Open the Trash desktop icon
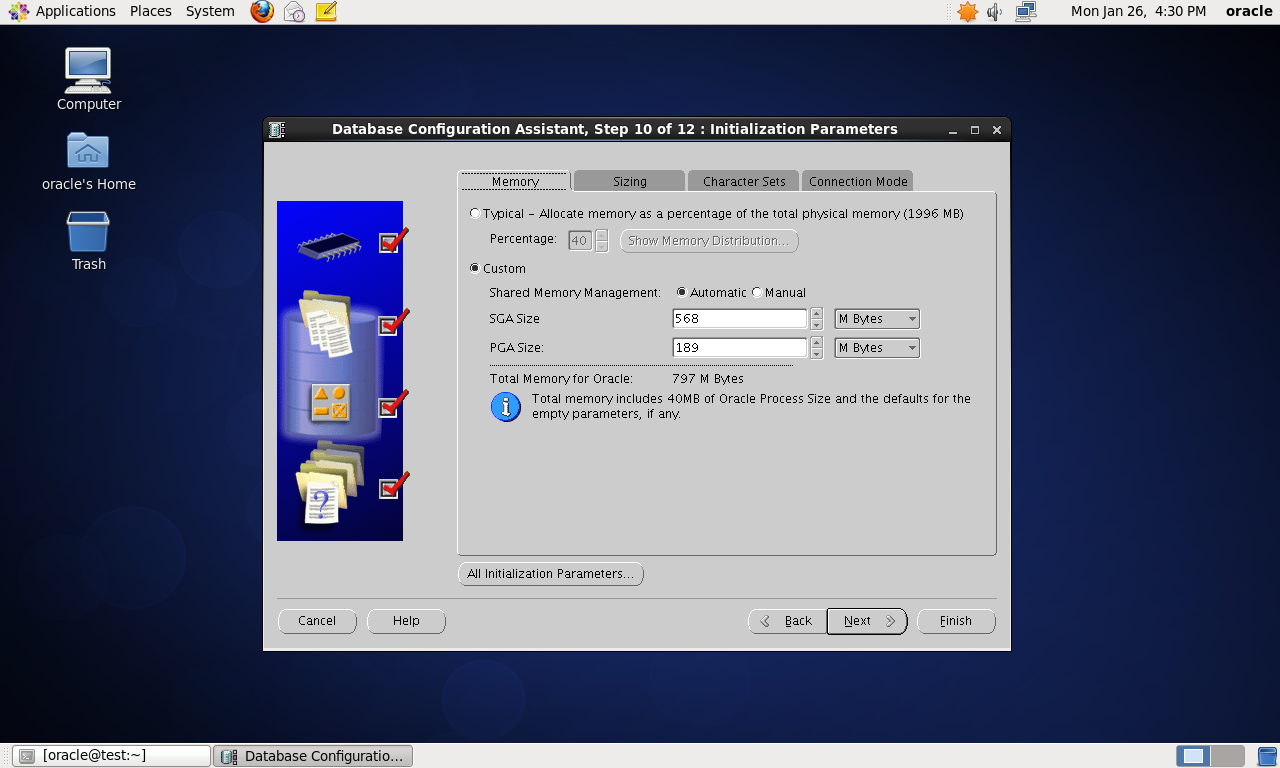Screen dimensions: 1280x768 click(x=88, y=231)
